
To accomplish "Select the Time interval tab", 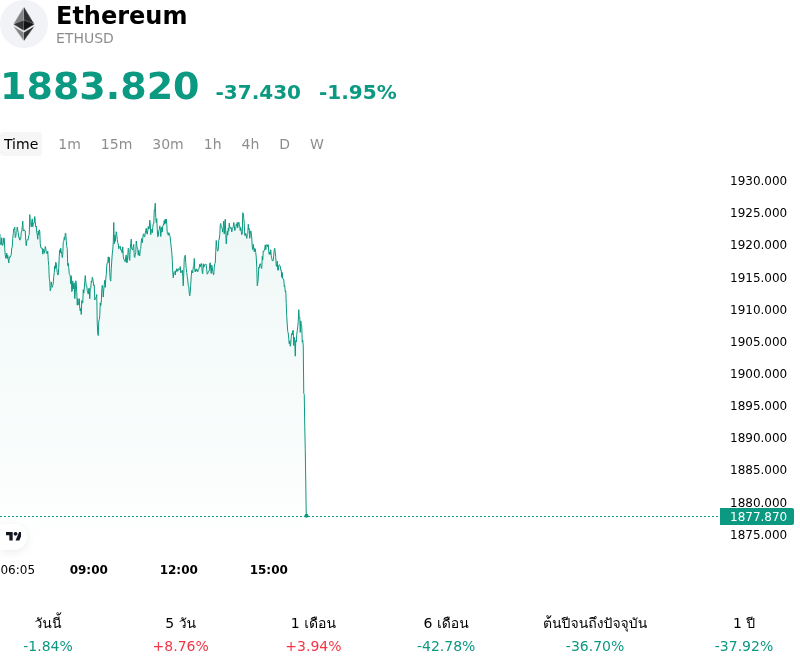I will [x=21, y=144].
